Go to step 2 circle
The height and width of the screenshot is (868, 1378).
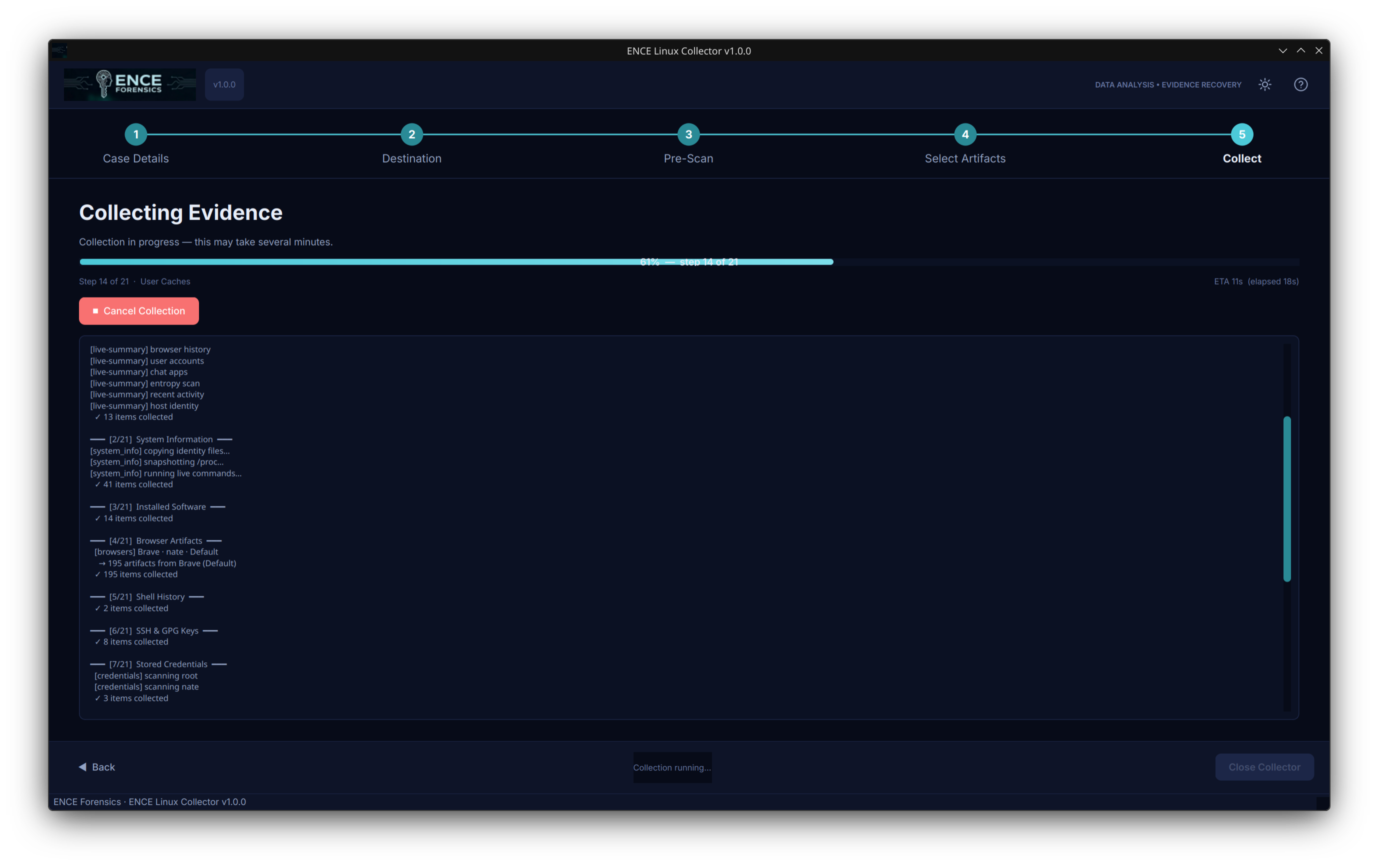412,134
